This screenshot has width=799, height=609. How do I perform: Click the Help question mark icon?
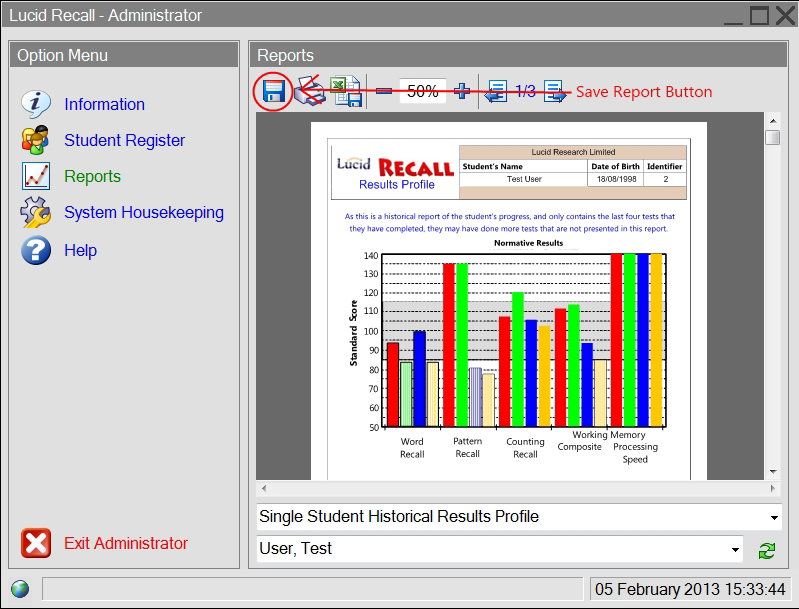pos(36,250)
